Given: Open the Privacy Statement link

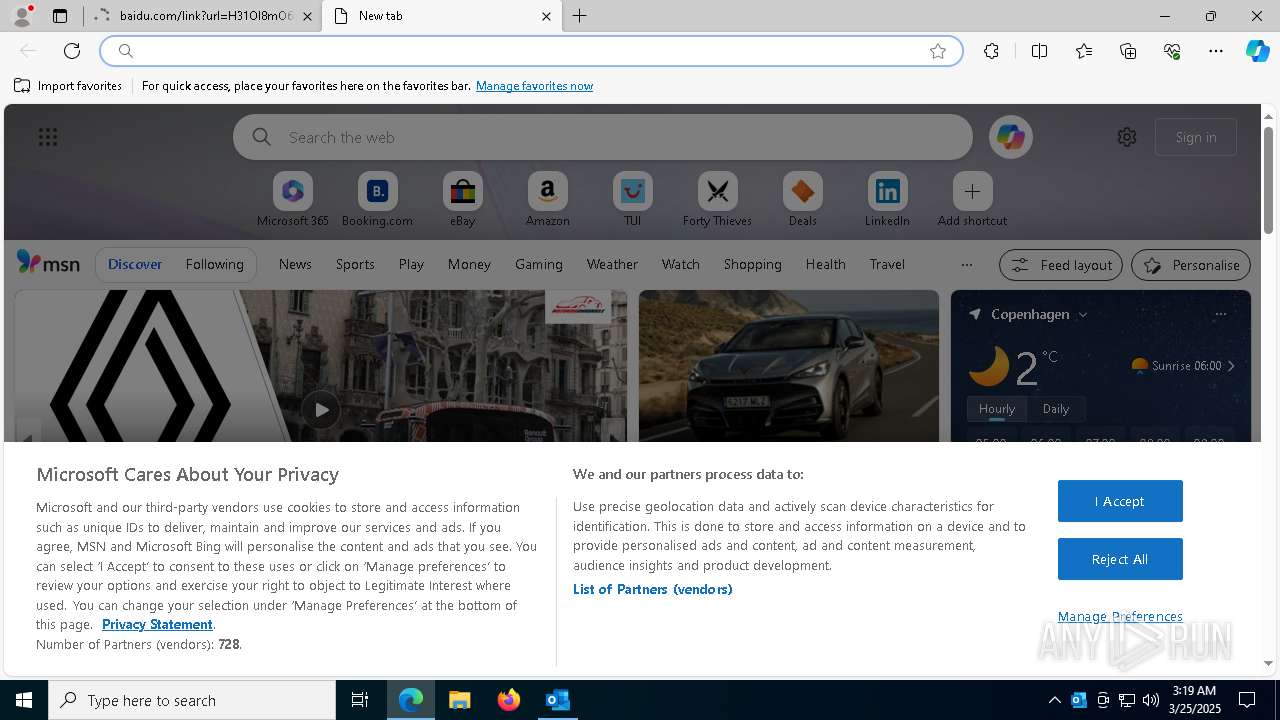Looking at the screenshot, I should click(157, 624).
